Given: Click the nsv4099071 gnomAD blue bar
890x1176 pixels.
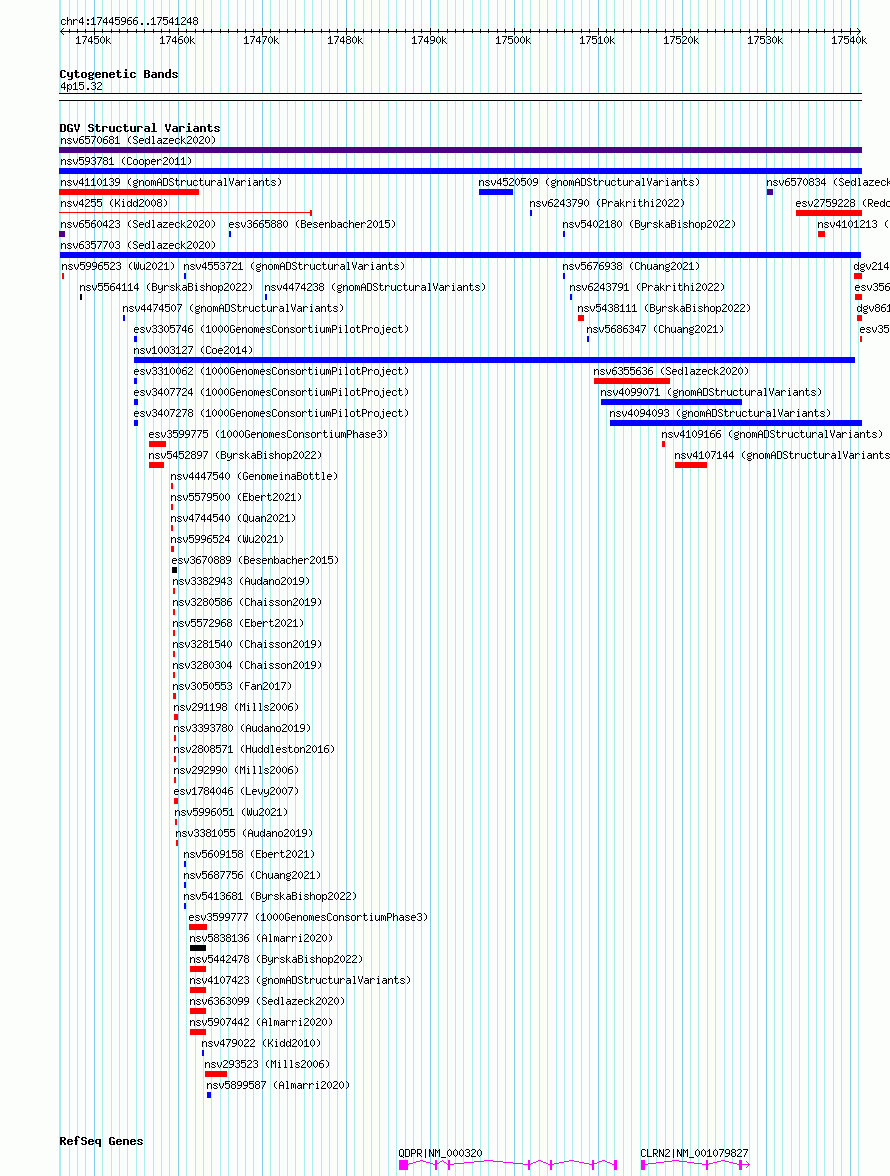Looking at the screenshot, I should pyautogui.click(x=671, y=402).
